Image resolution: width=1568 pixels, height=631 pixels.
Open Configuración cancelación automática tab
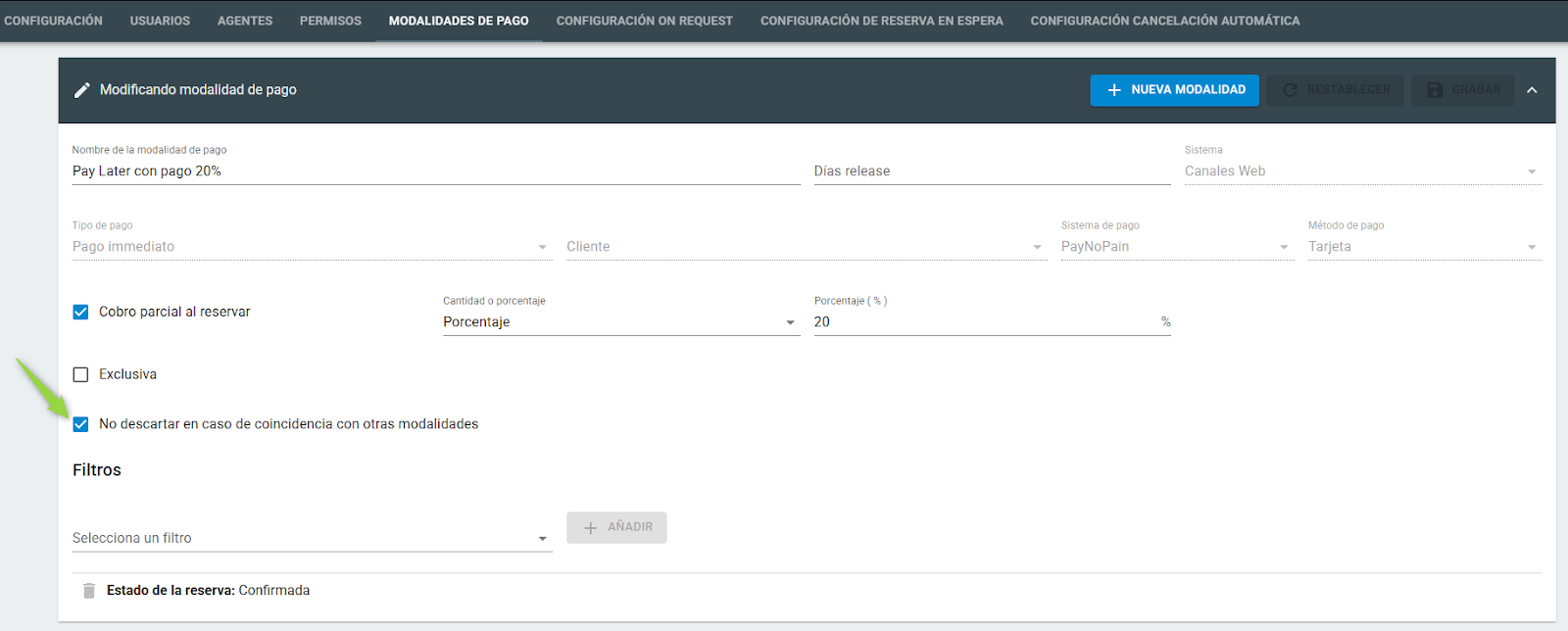pos(1165,21)
